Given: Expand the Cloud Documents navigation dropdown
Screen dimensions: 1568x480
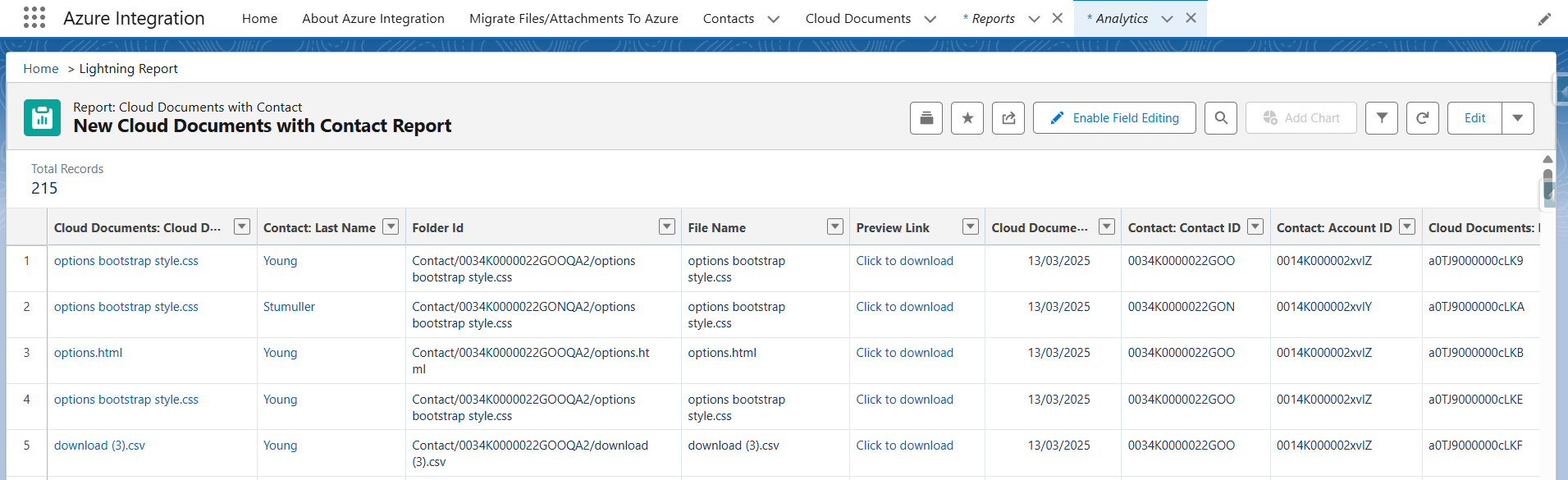Looking at the screenshot, I should pyautogui.click(x=930, y=19).
